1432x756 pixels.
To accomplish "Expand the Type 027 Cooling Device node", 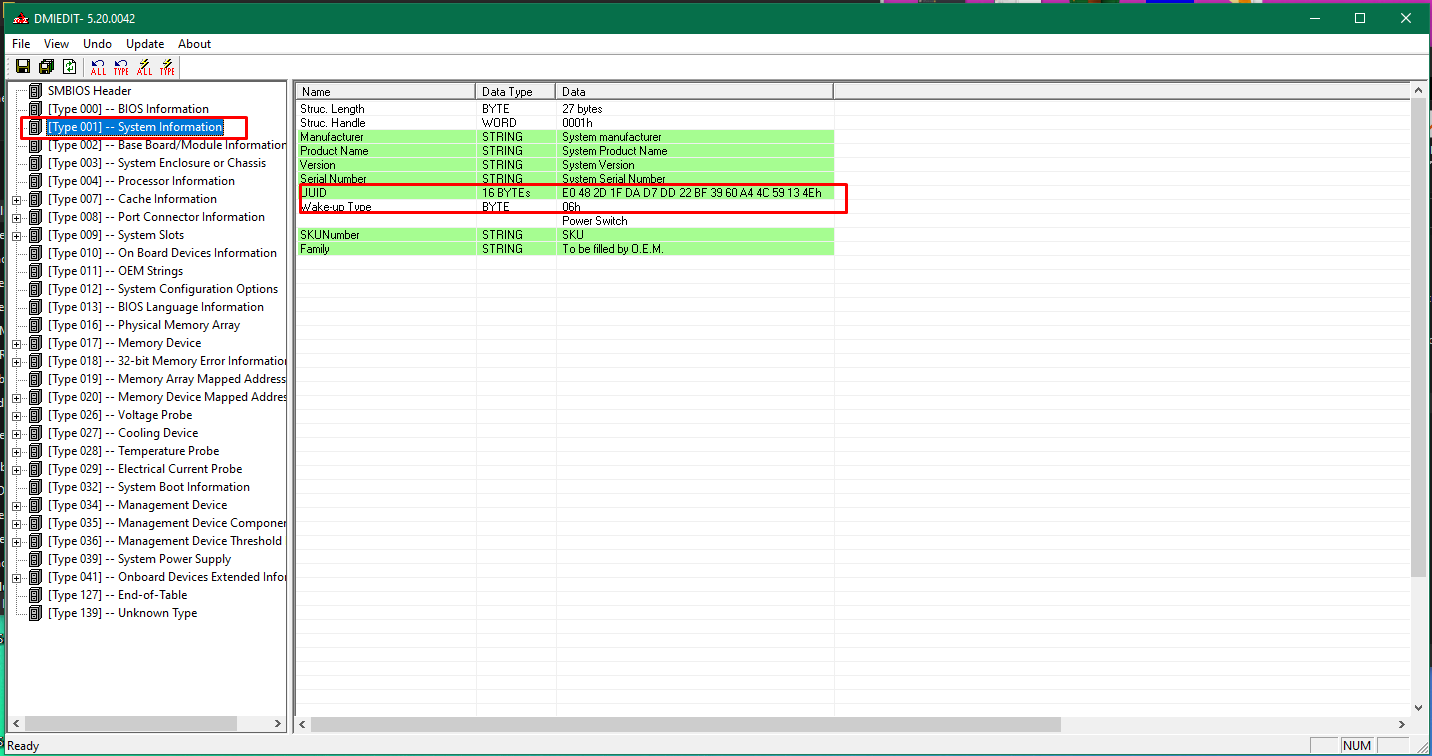I will (x=16, y=433).
